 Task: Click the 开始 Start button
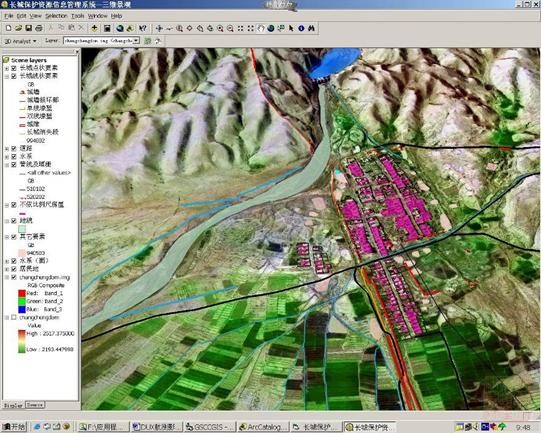pyautogui.click(x=14, y=427)
